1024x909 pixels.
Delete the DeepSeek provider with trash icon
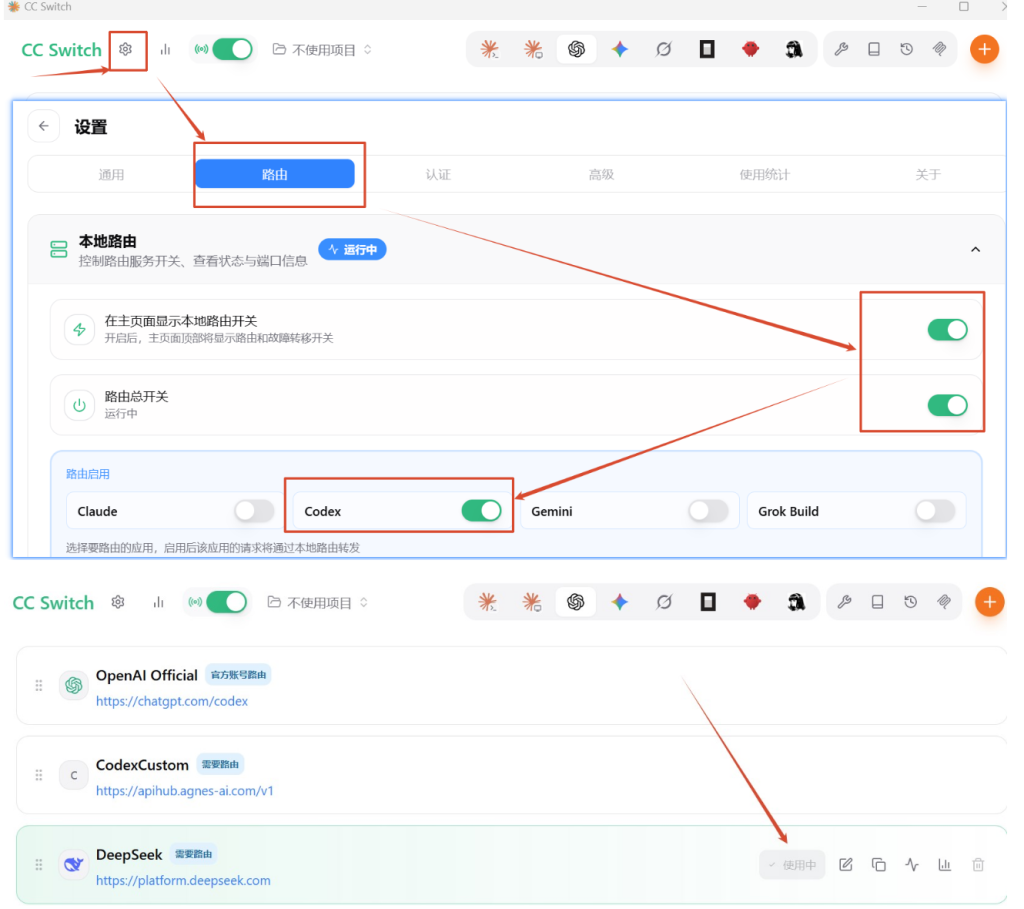(978, 865)
